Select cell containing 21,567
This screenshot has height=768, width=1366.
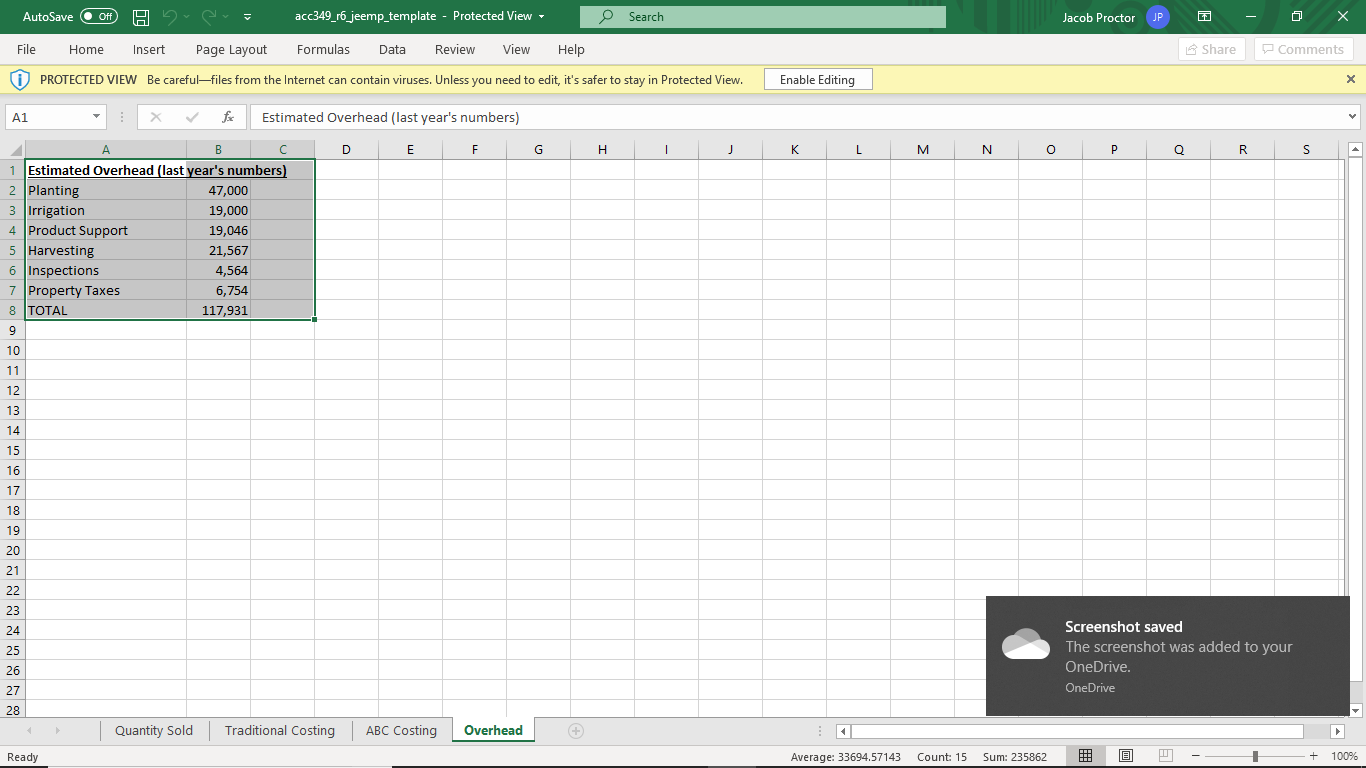pyautogui.click(x=218, y=250)
